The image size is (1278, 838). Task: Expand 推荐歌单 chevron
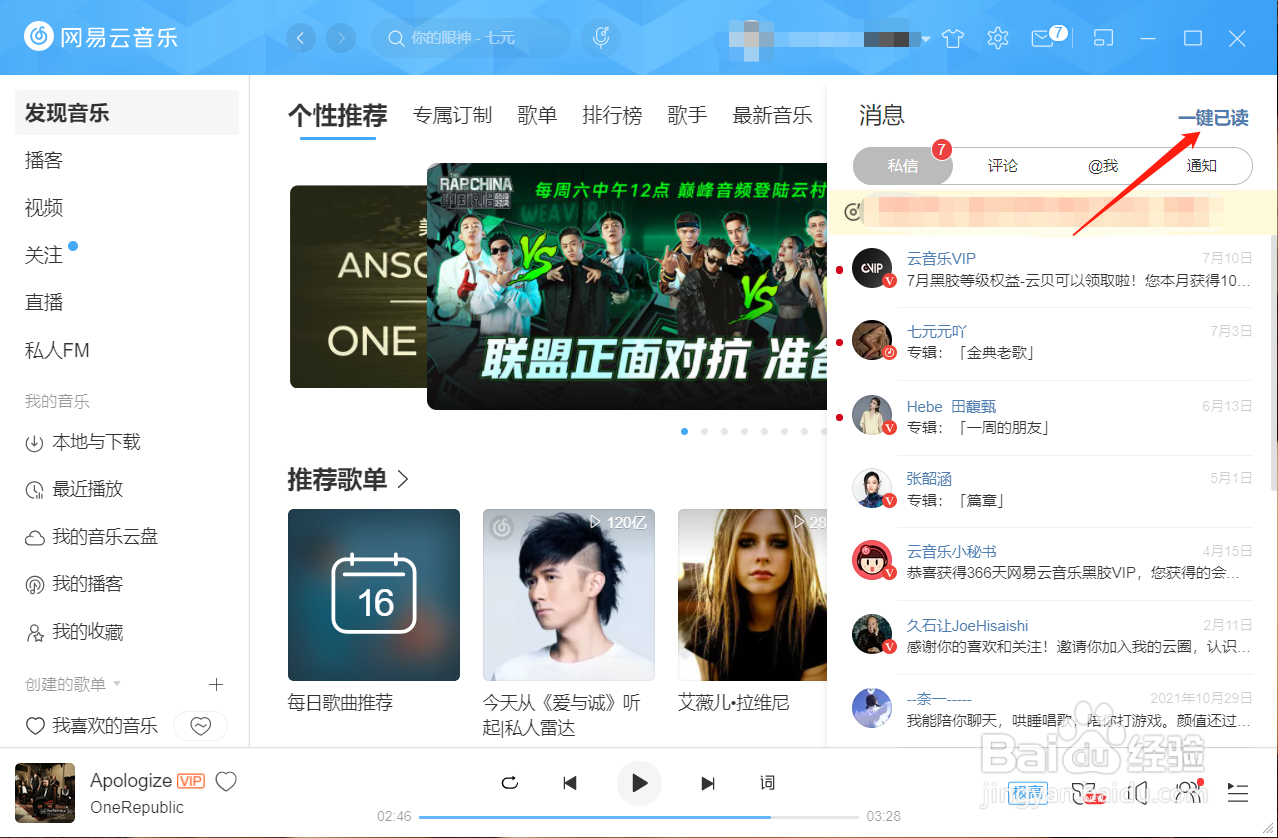tap(403, 479)
